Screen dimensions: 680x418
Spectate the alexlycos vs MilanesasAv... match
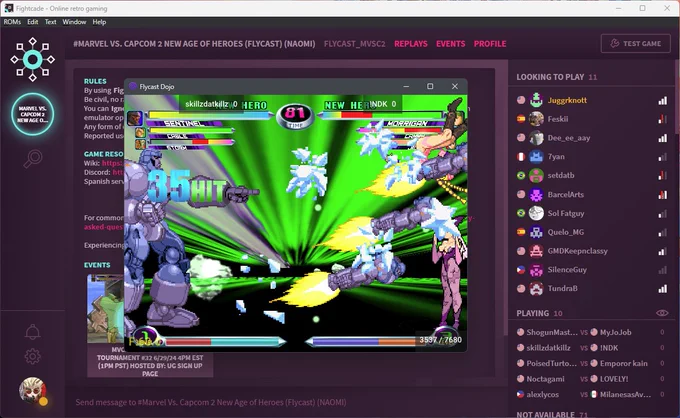coord(590,395)
